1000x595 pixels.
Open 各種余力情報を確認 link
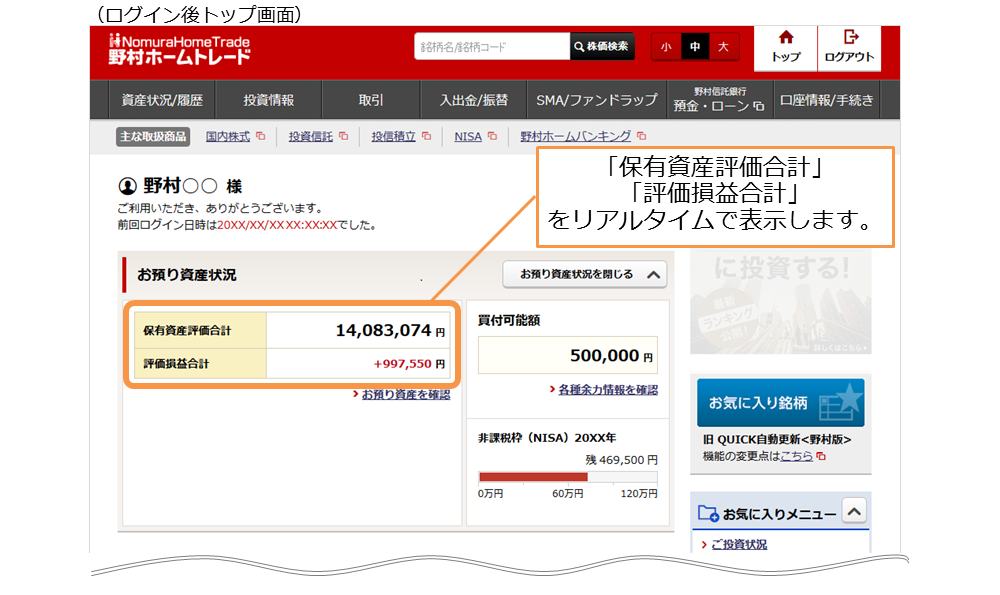tap(608, 390)
